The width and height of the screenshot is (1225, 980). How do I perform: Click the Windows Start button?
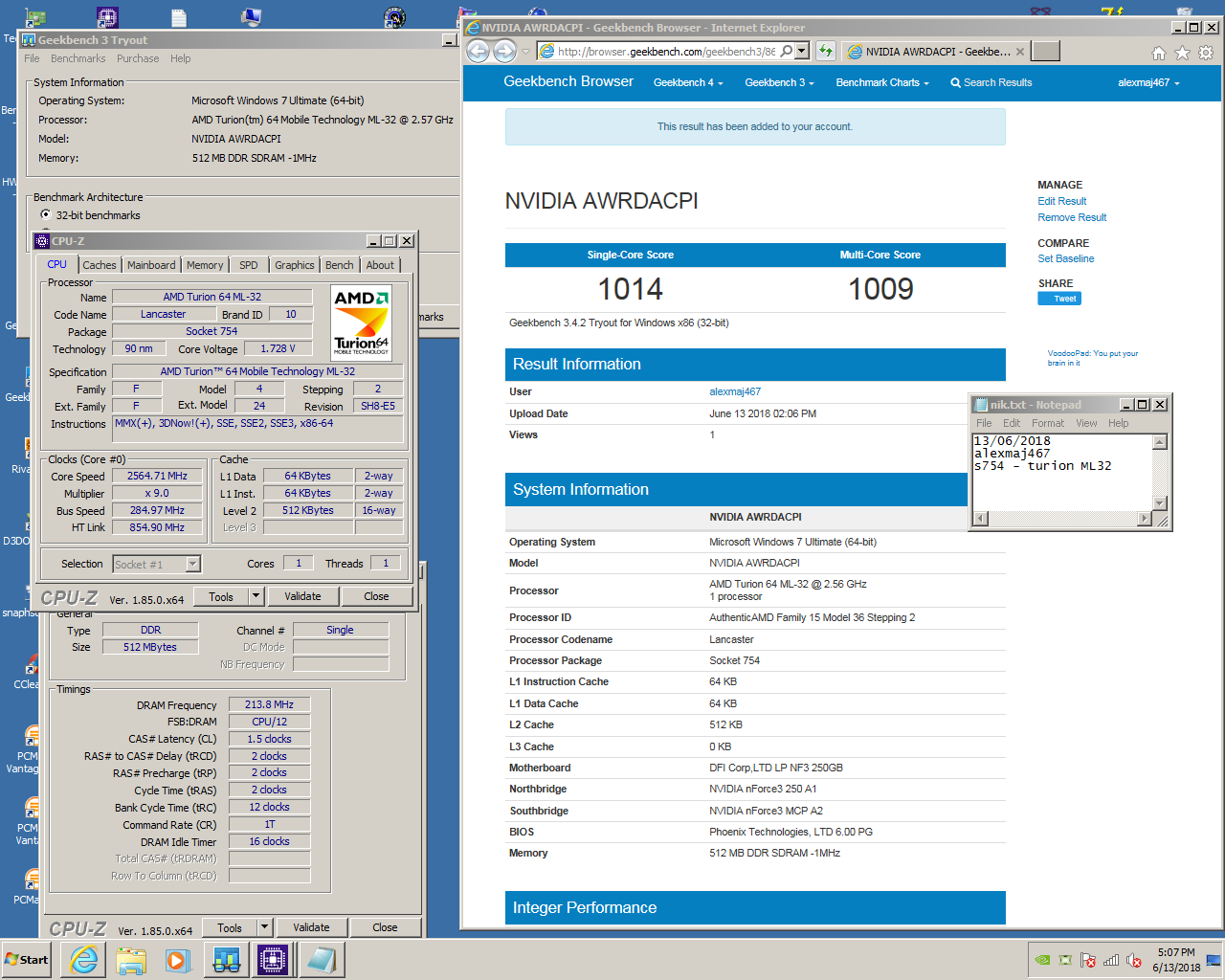pos(27,960)
